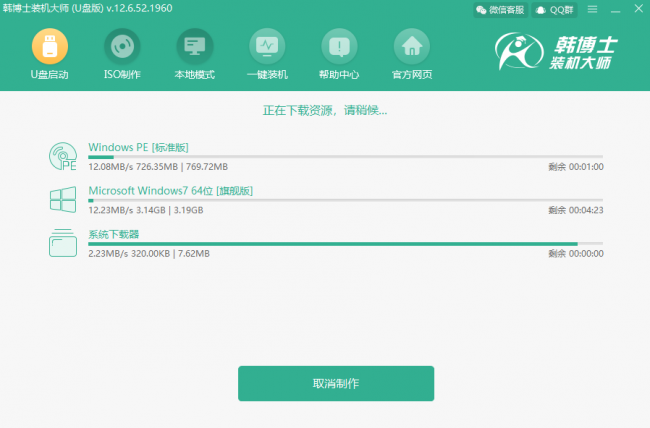Click the 12.23MB/s 3.14GB speed text
Viewport: 650px width, 428px height.
(146, 210)
